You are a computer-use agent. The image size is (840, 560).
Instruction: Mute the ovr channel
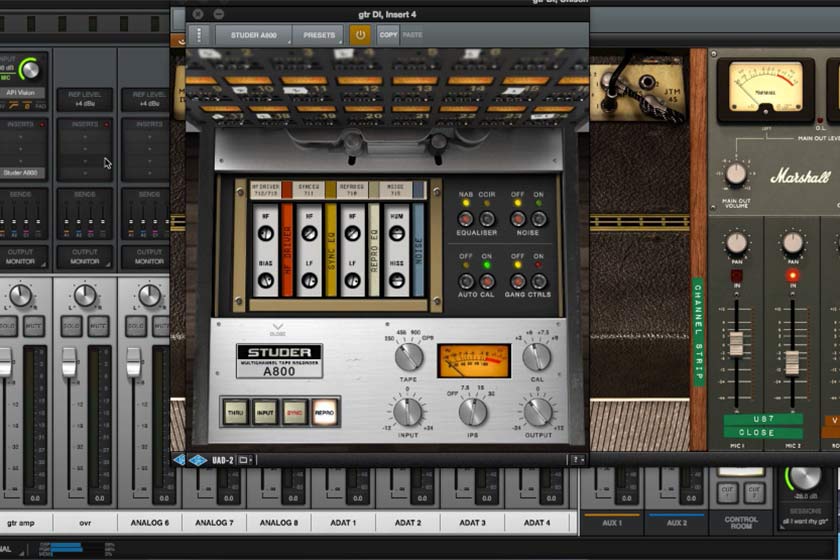pyautogui.click(x=98, y=326)
